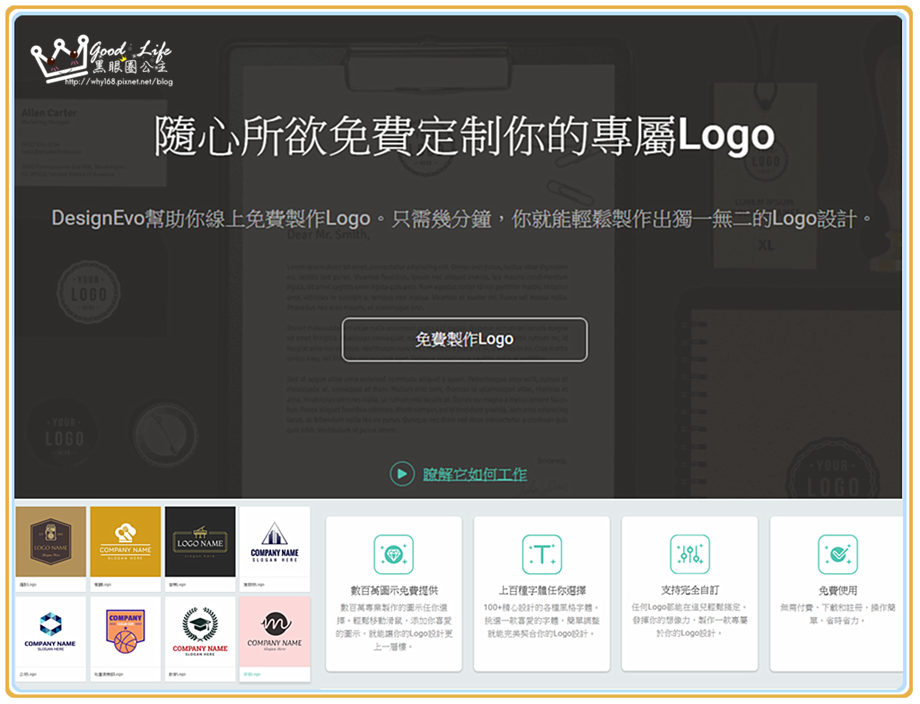Click the 免費製作Logo button
Viewport: 920px width, 704px height.
point(464,340)
